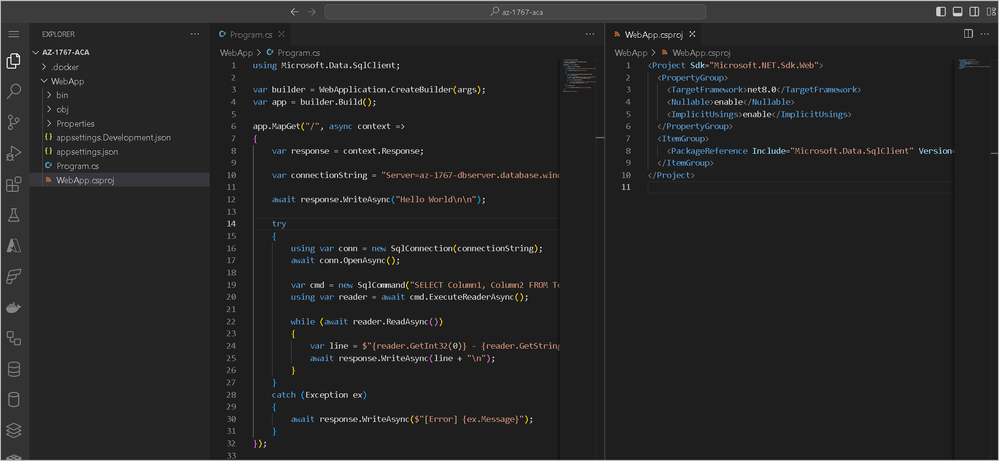This screenshot has width=999, height=461.
Task: Open the Azure view in activity bar
Action: [x=14, y=245]
